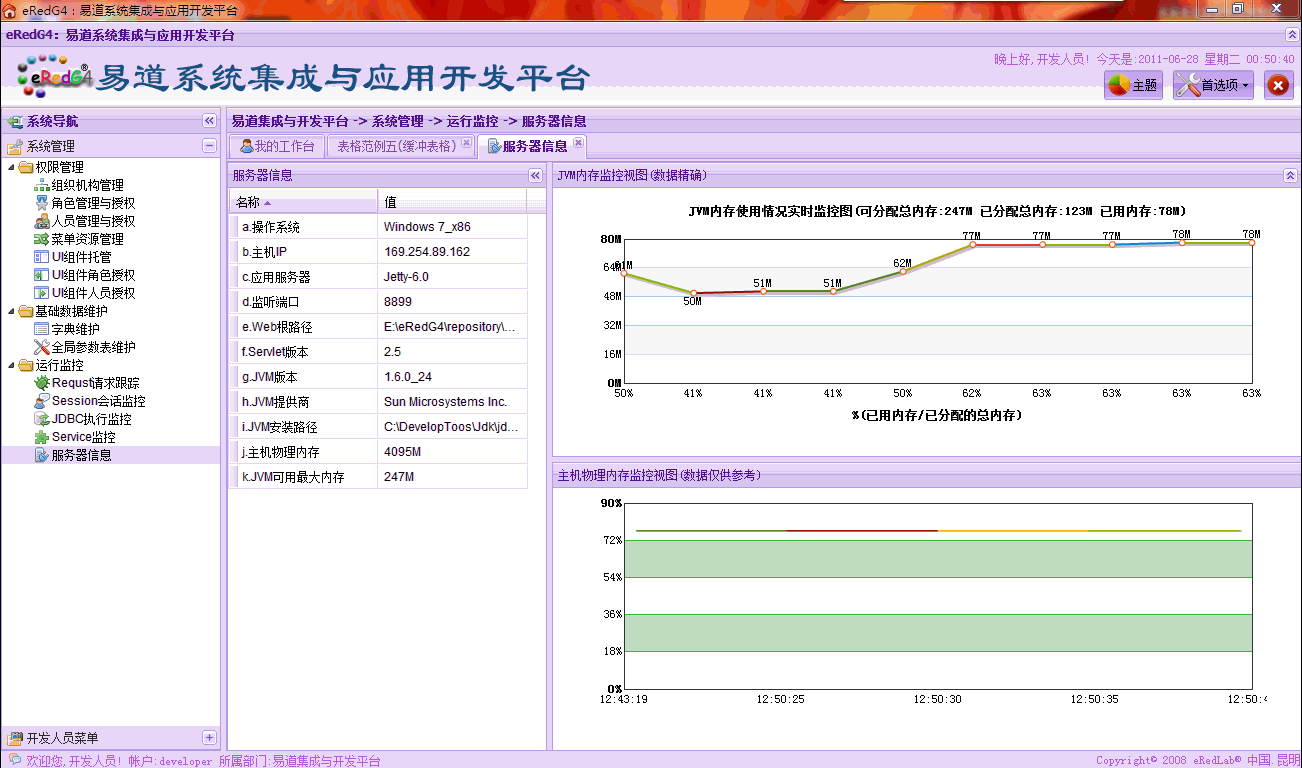Collapse the 系统导航 side panel
The width and height of the screenshot is (1302, 768).
click(x=209, y=121)
